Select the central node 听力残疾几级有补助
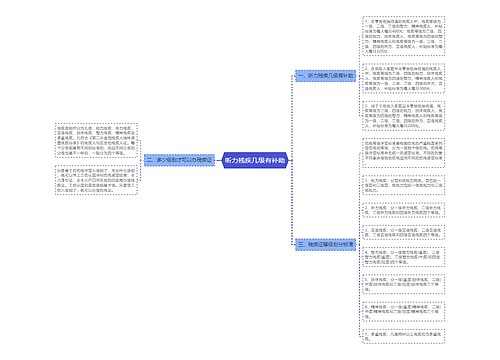This screenshot has width=500, height=360. 255,160
